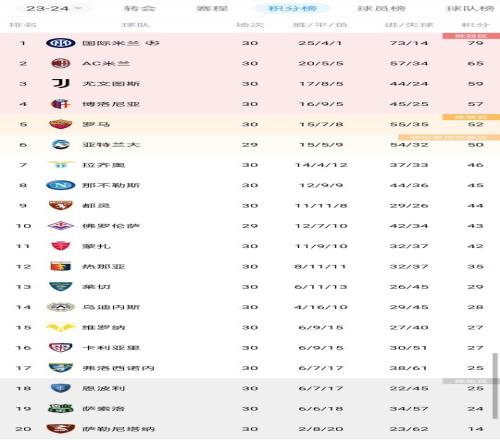Open team name 那不勒斯
Image resolution: width=500 pixels, height=440 pixels.
coord(111,185)
